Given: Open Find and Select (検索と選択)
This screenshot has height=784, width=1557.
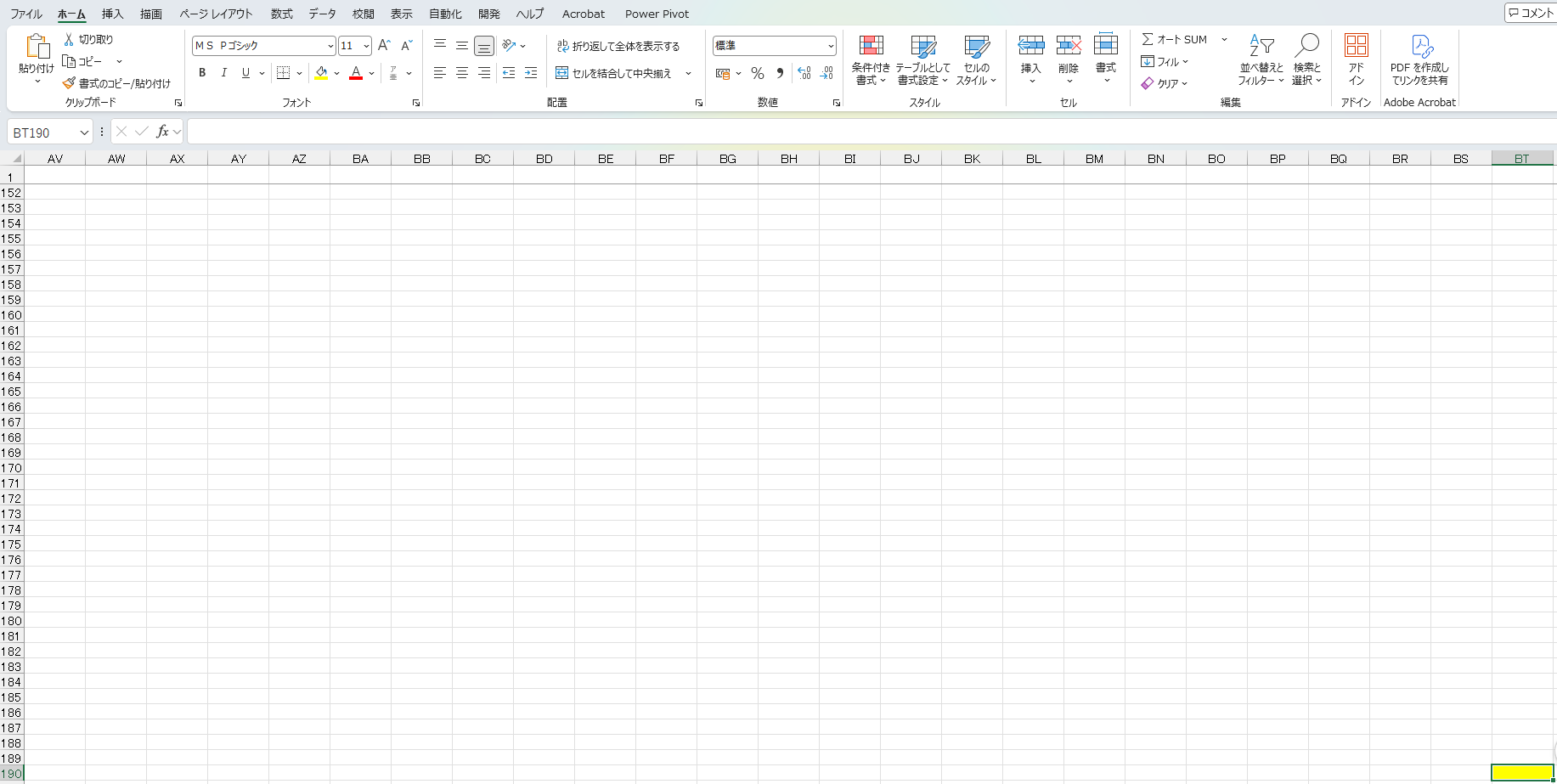Looking at the screenshot, I should [x=1306, y=59].
